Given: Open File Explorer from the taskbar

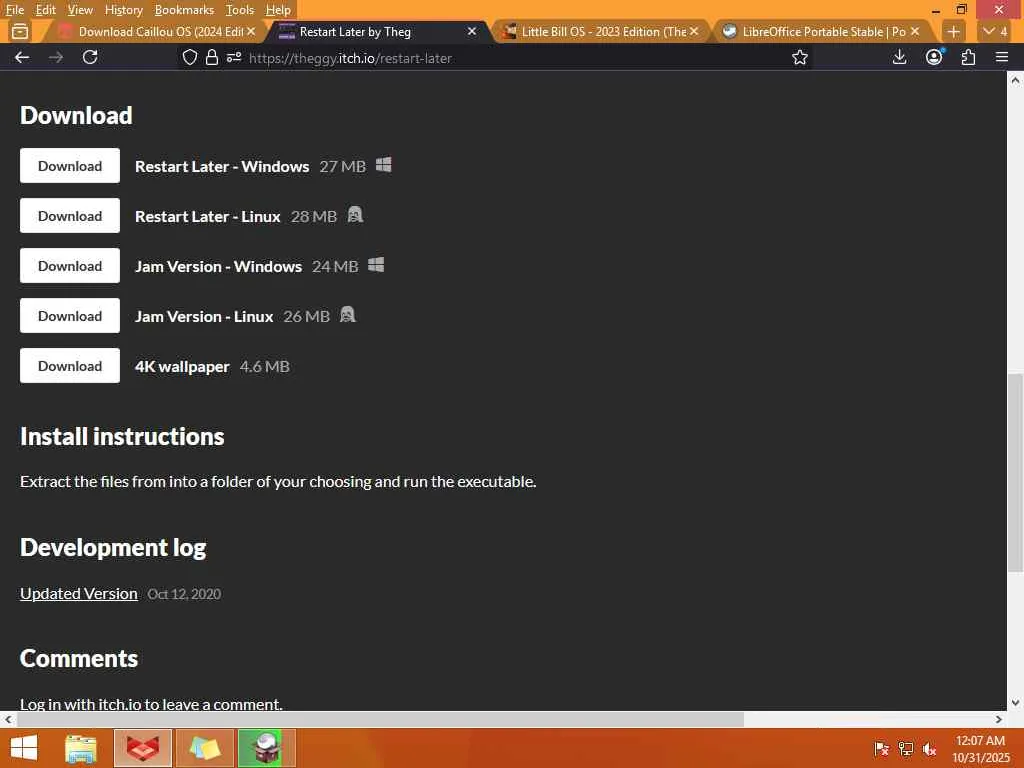Looking at the screenshot, I should point(81,748).
